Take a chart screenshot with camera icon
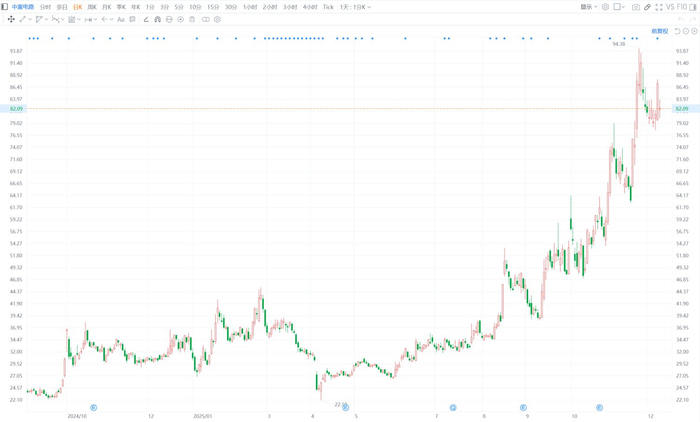The height and width of the screenshot is (422, 700). coord(636,7)
